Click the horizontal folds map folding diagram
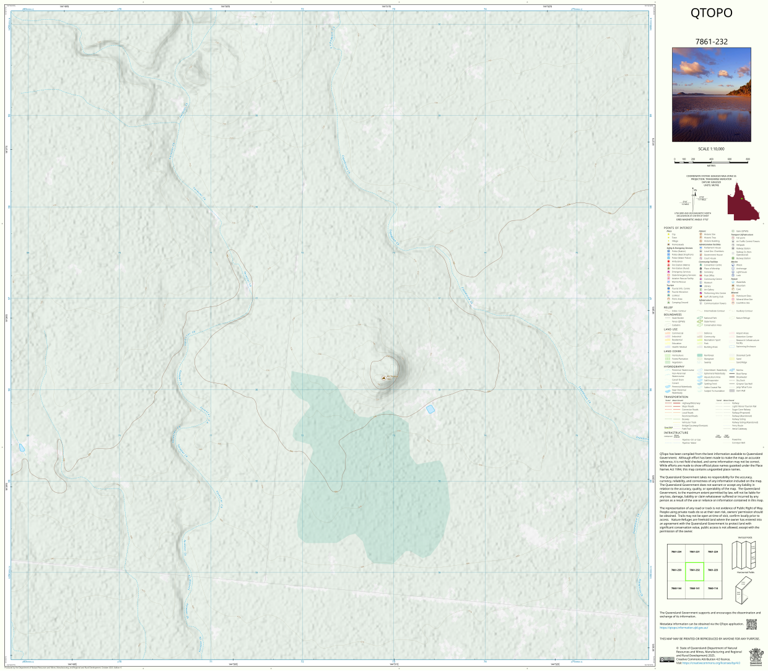The image size is (768, 671). (744, 555)
